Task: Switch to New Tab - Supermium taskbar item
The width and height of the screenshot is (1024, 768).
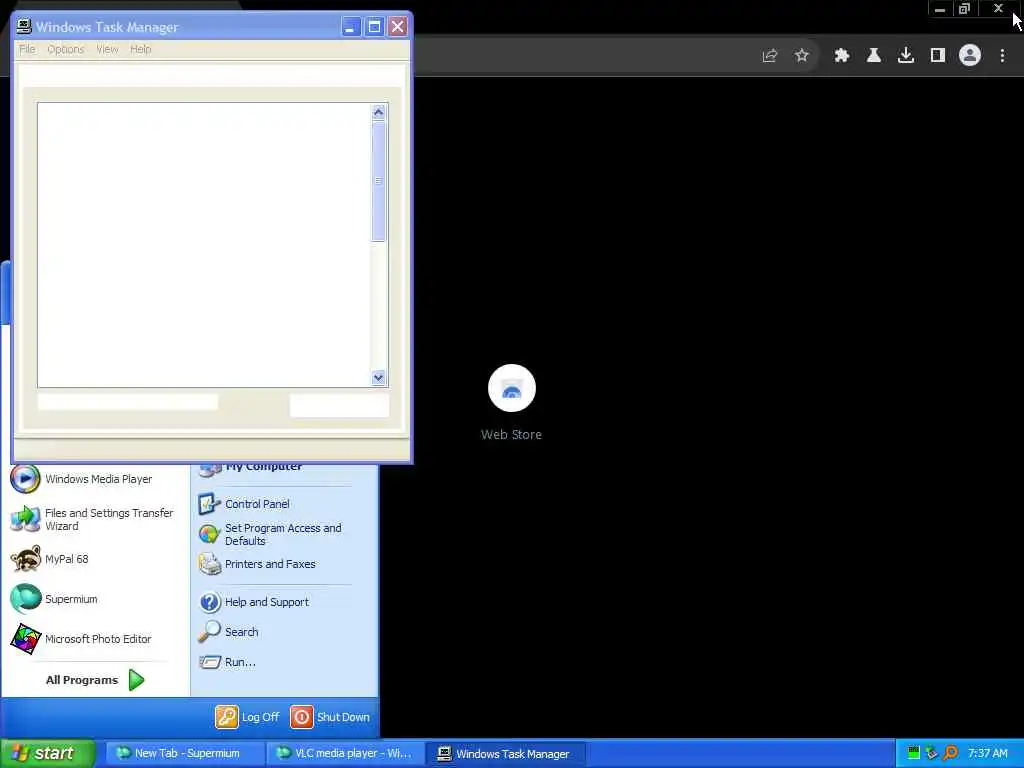Action: pyautogui.click(x=184, y=754)
